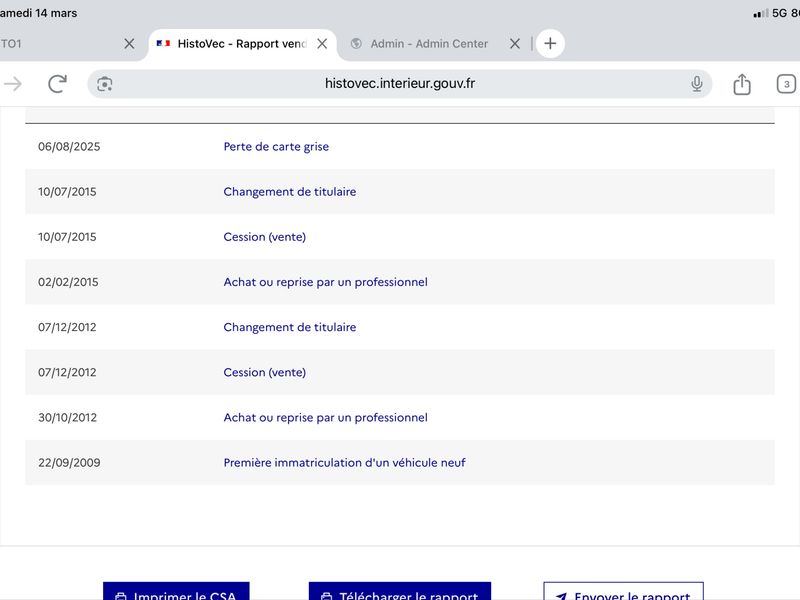Show the tab overview with 3 tabs

786,84
